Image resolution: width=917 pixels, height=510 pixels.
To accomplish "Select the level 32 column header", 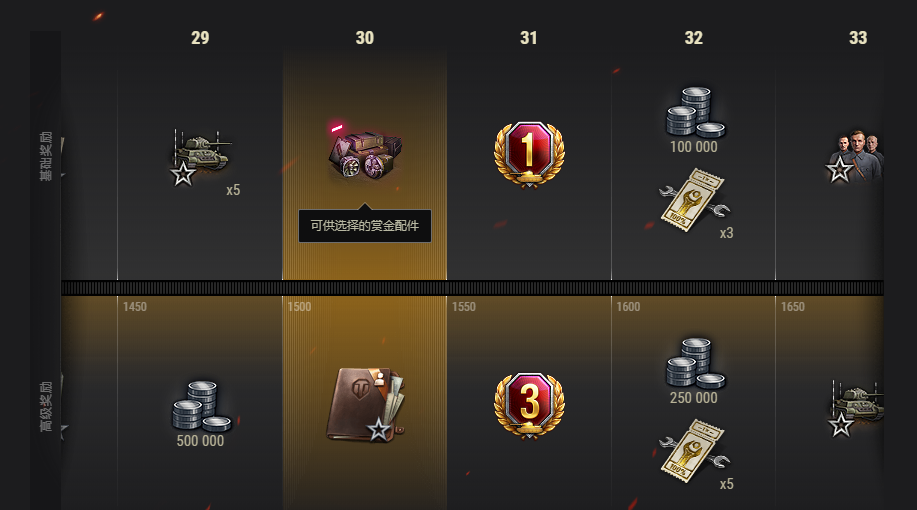I will coord(694,38).
